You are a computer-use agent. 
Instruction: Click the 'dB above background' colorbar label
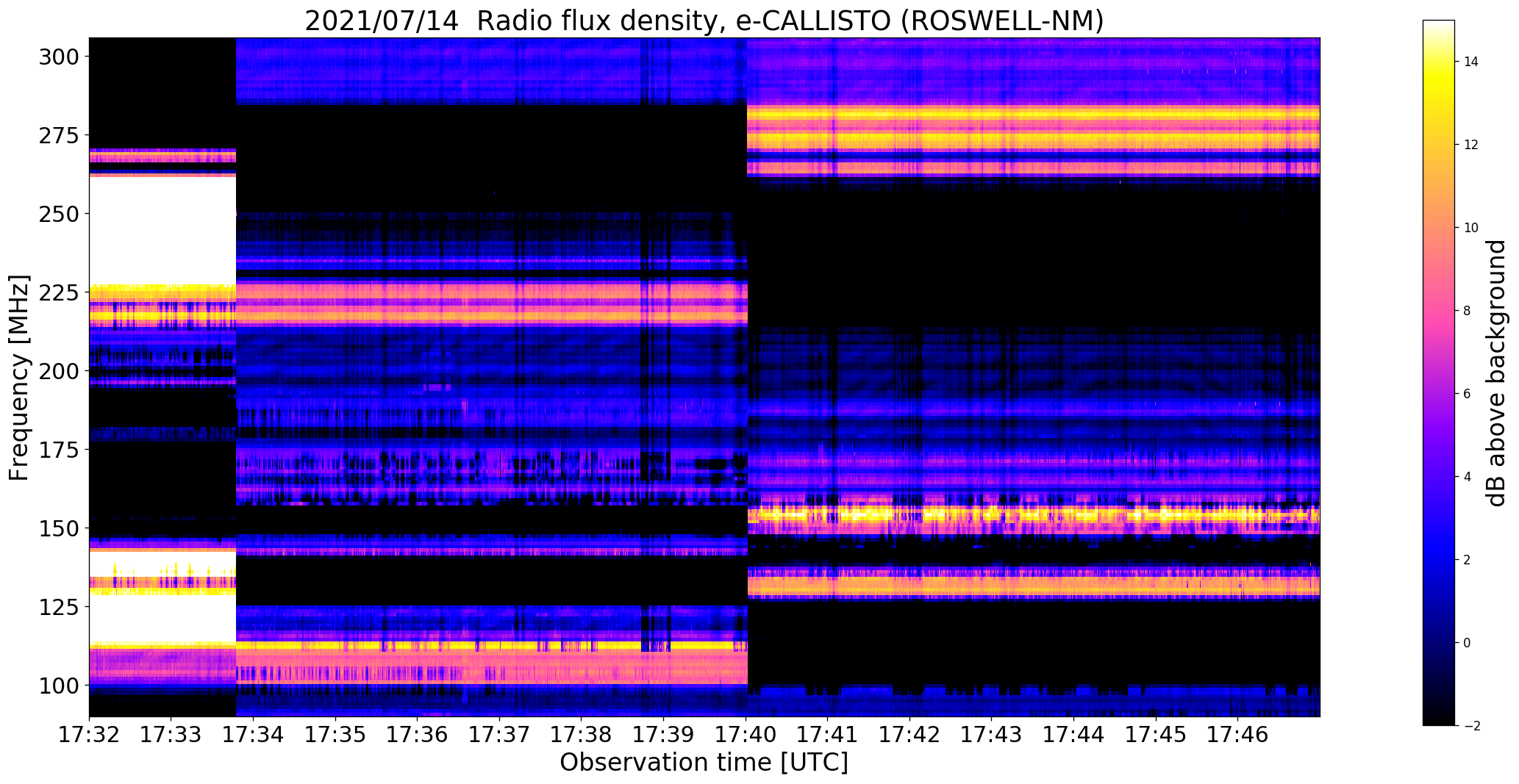coord(1495,373)
